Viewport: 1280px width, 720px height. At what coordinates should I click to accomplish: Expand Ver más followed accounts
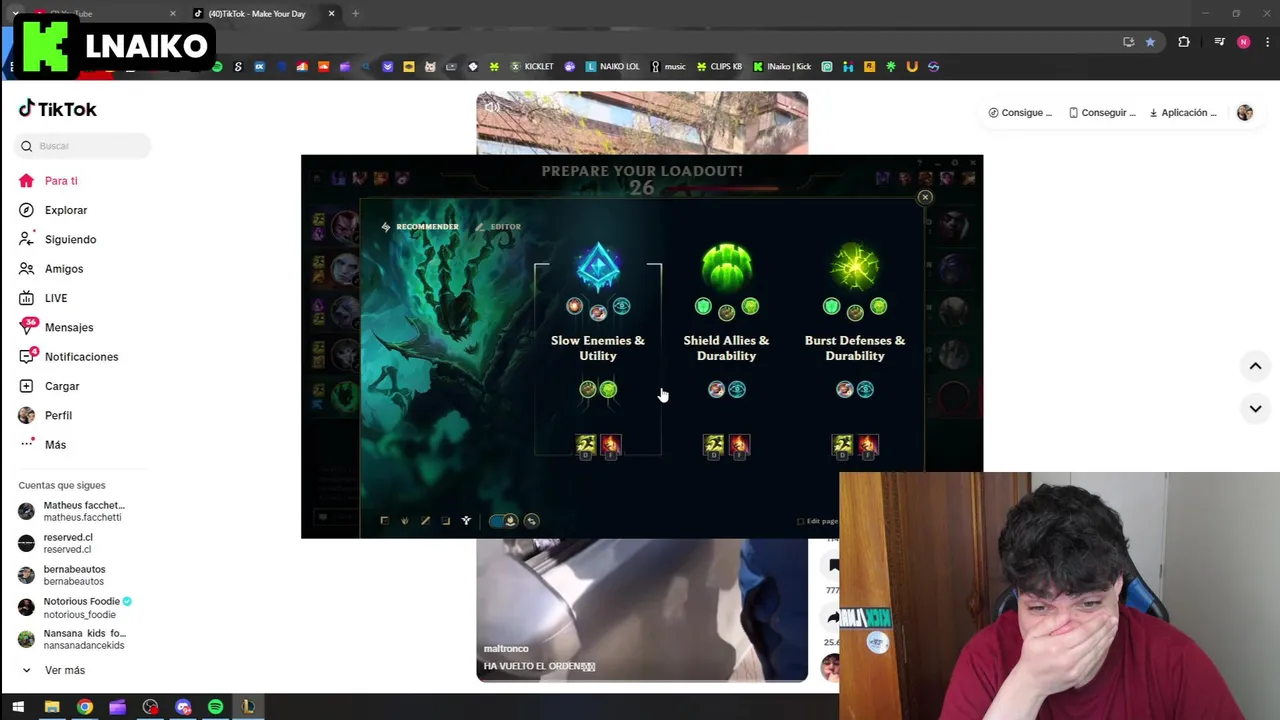coord(53,670)
